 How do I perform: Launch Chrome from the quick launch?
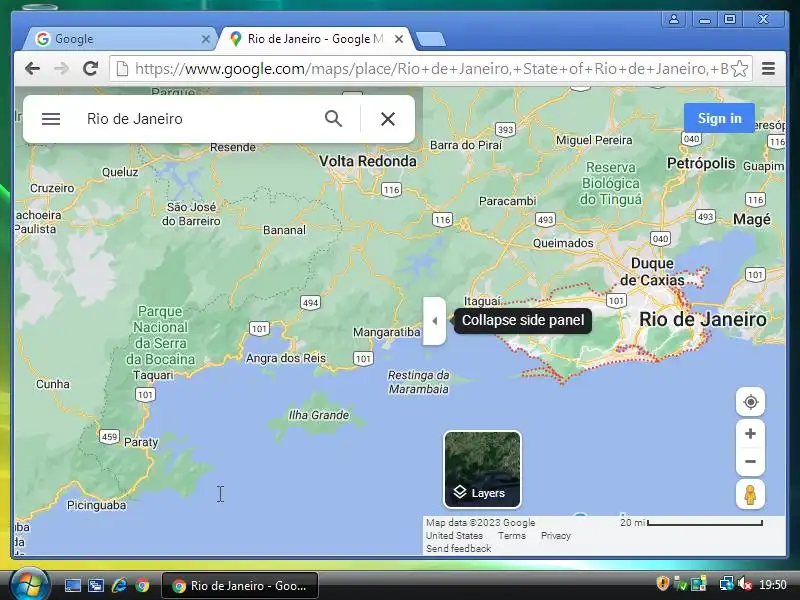point(142,585)
